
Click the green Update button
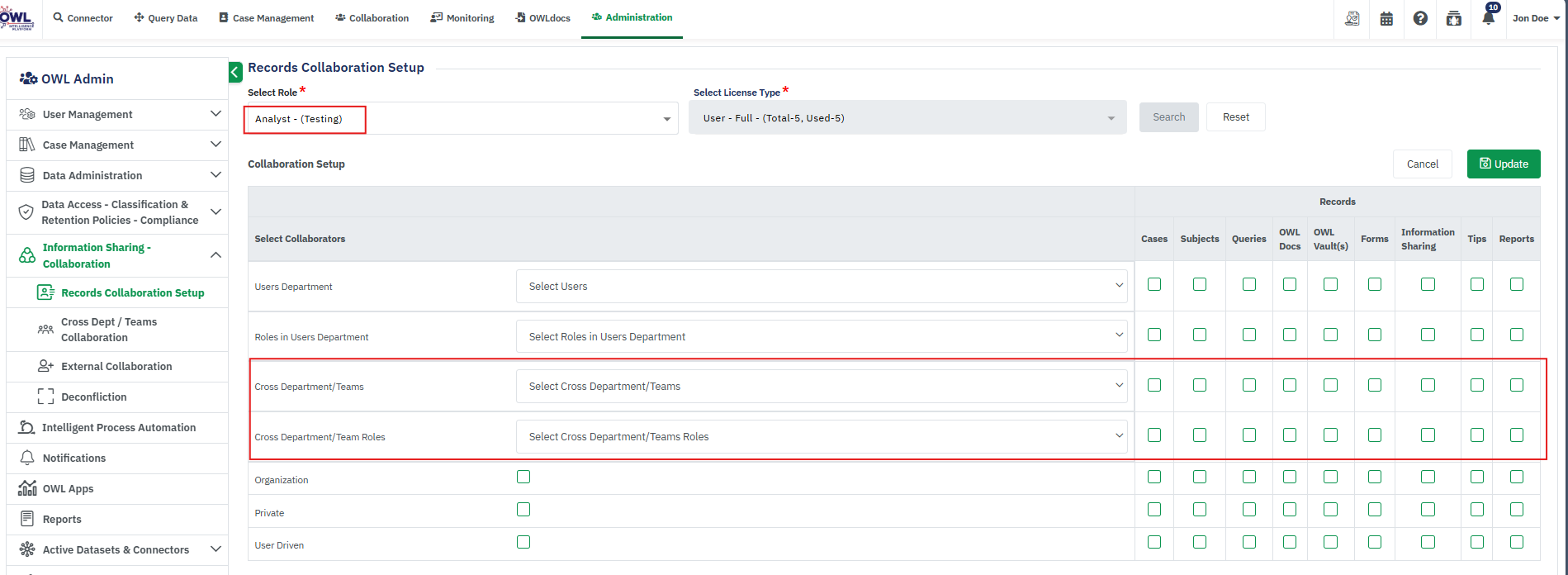(1503, 164)
